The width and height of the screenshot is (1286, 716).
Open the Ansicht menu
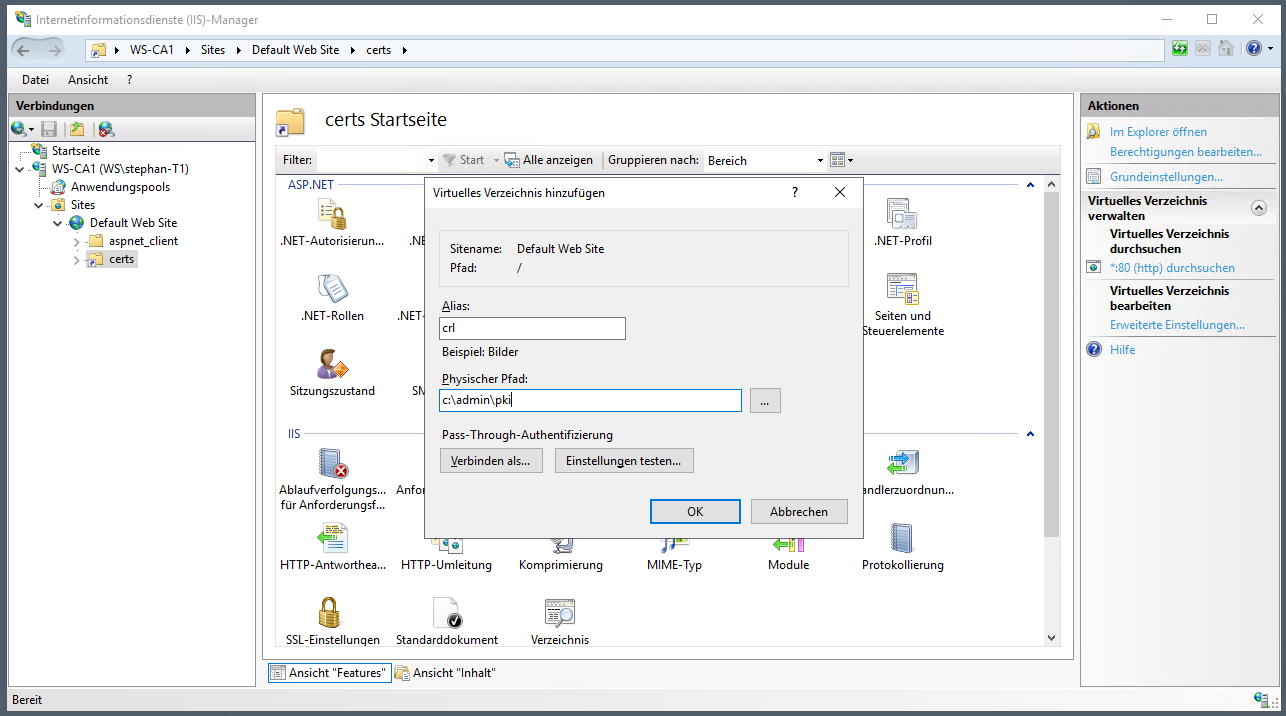[88, 80]
